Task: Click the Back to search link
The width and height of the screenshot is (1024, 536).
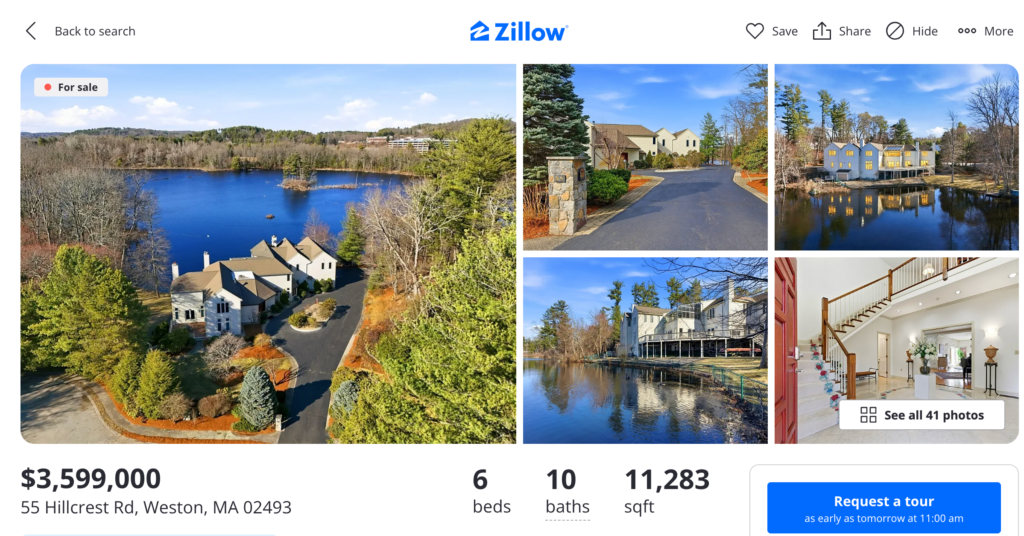Action: coord(95,31)
